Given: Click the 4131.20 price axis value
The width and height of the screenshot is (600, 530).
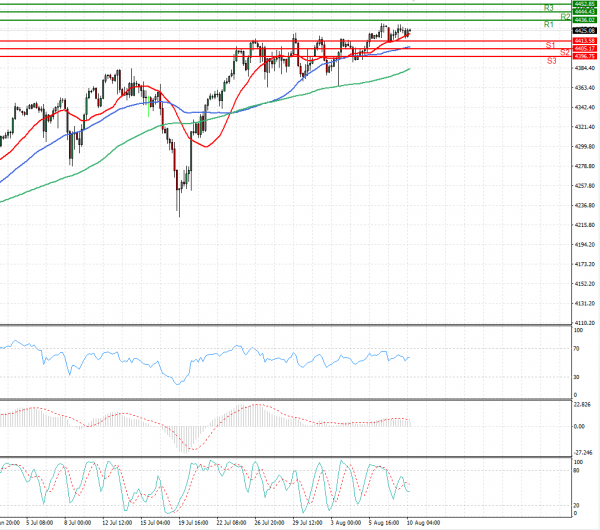Looking at the screenshot, I should point(585,303).
